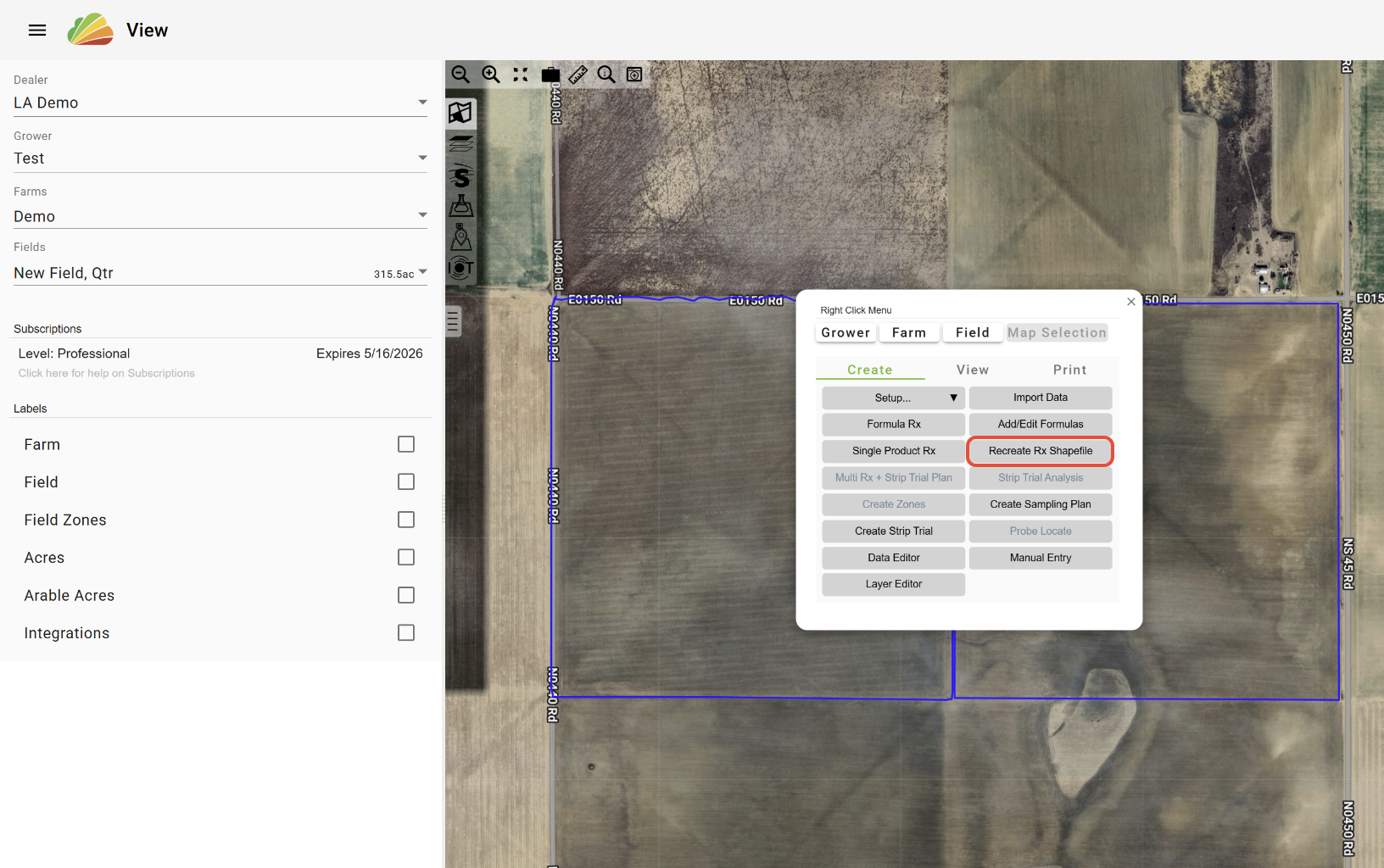Enable the Farm label checkbox
The width and height of the screenshot is (1384, 868).
click(406, 444)
